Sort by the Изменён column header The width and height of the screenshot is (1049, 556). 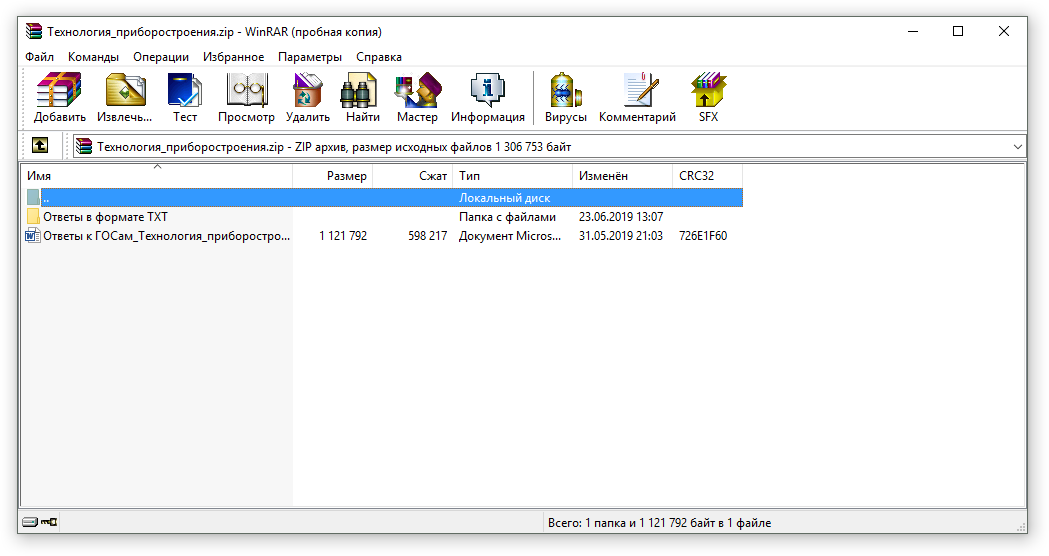coord(622,176)
